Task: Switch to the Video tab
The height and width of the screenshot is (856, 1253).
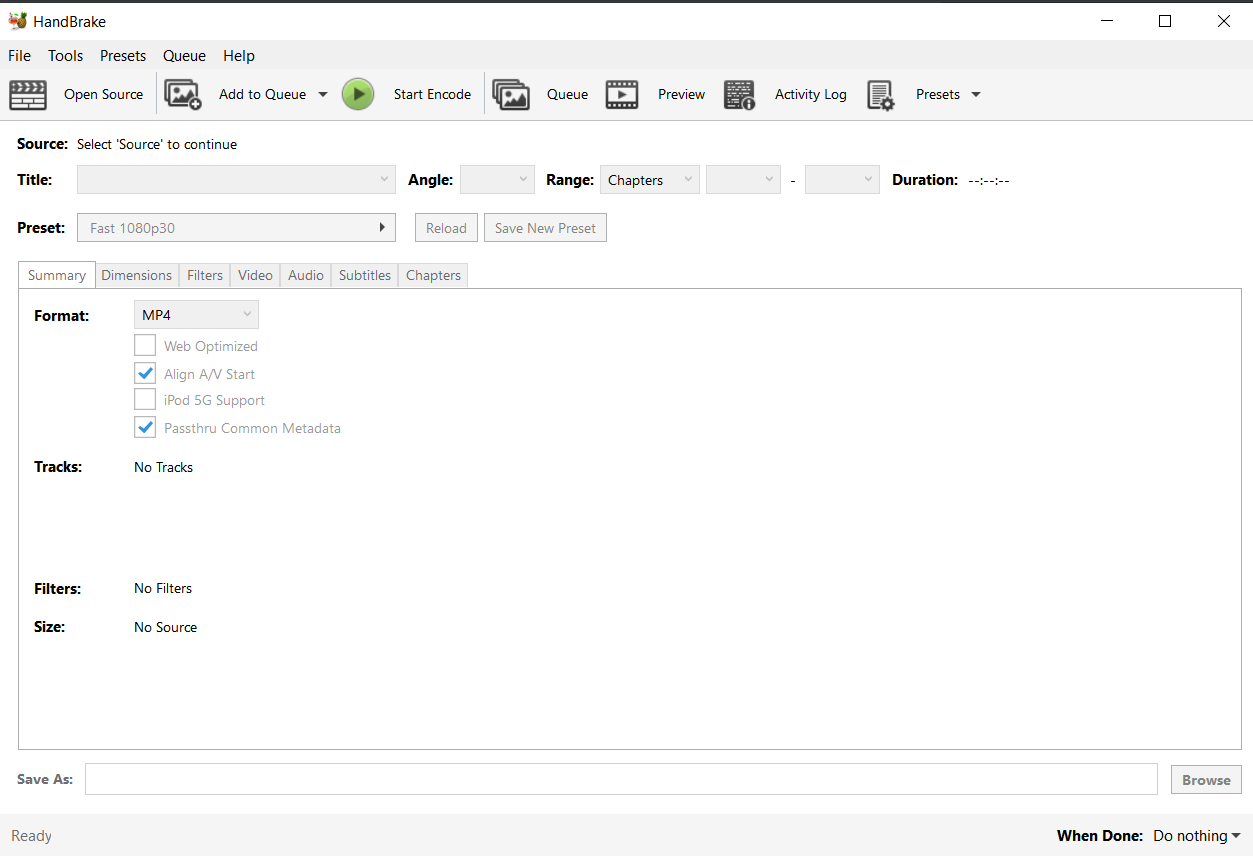Action: click(254, 275)
